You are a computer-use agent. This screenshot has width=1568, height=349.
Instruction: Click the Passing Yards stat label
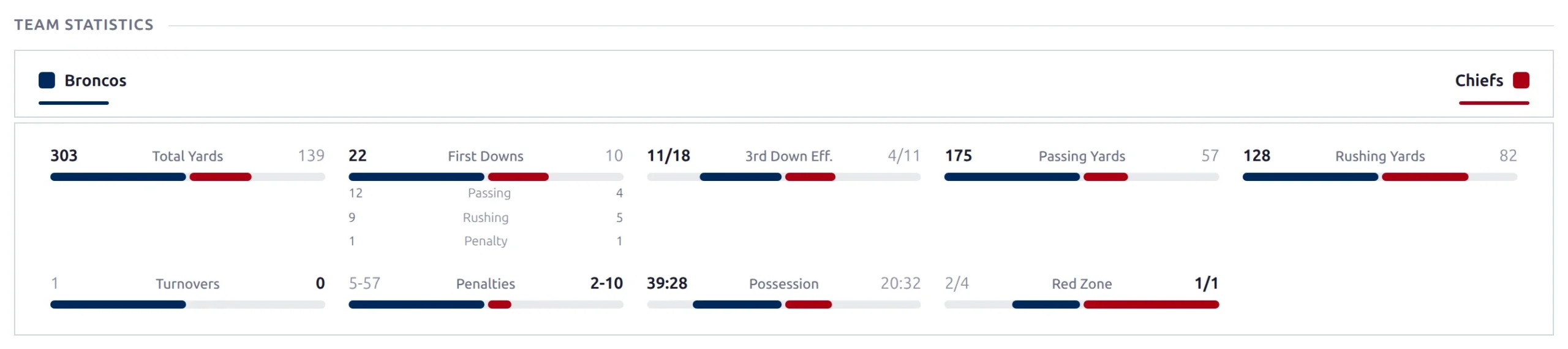1081,156
